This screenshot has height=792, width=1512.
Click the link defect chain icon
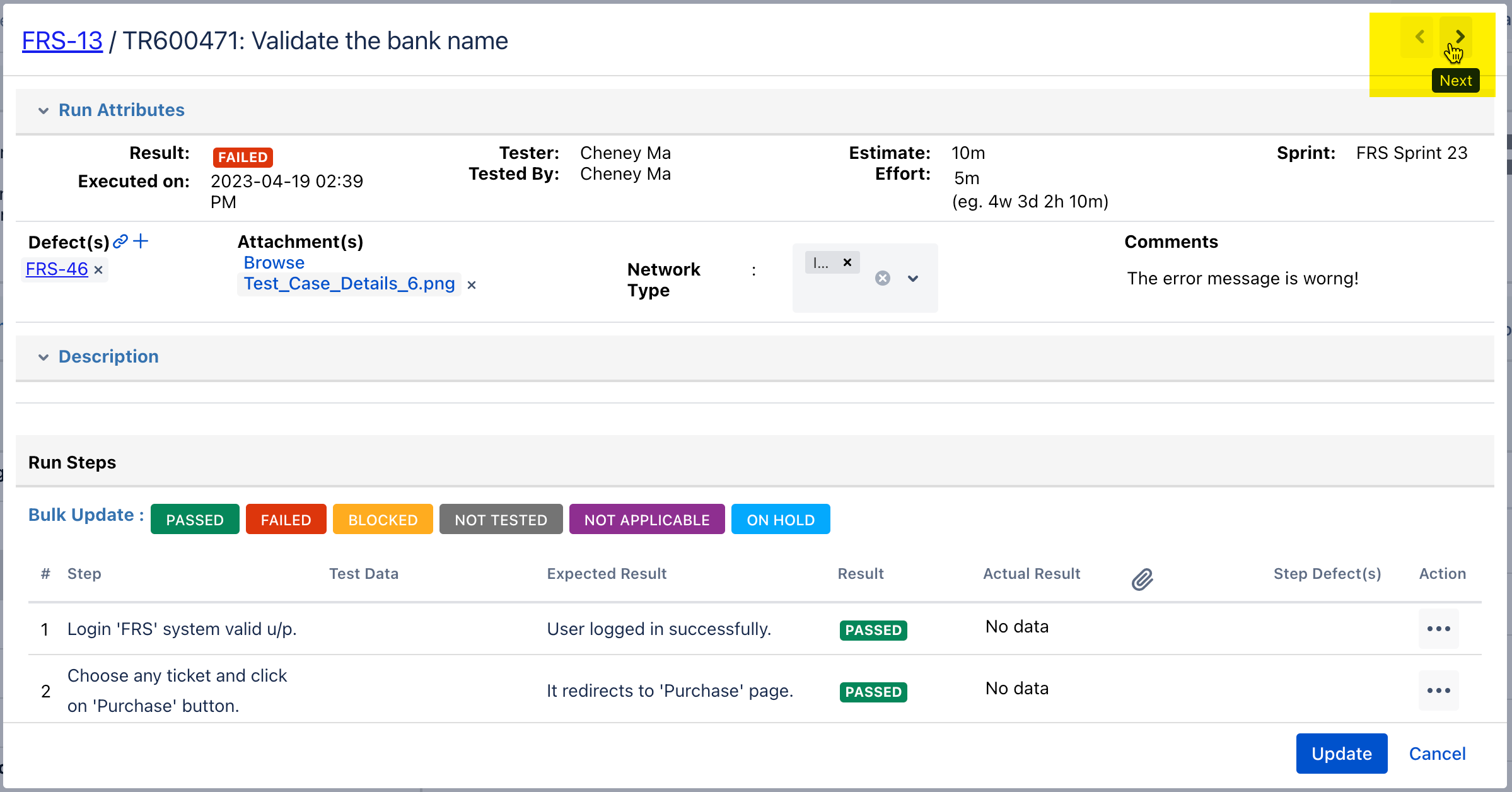point(120,241)
